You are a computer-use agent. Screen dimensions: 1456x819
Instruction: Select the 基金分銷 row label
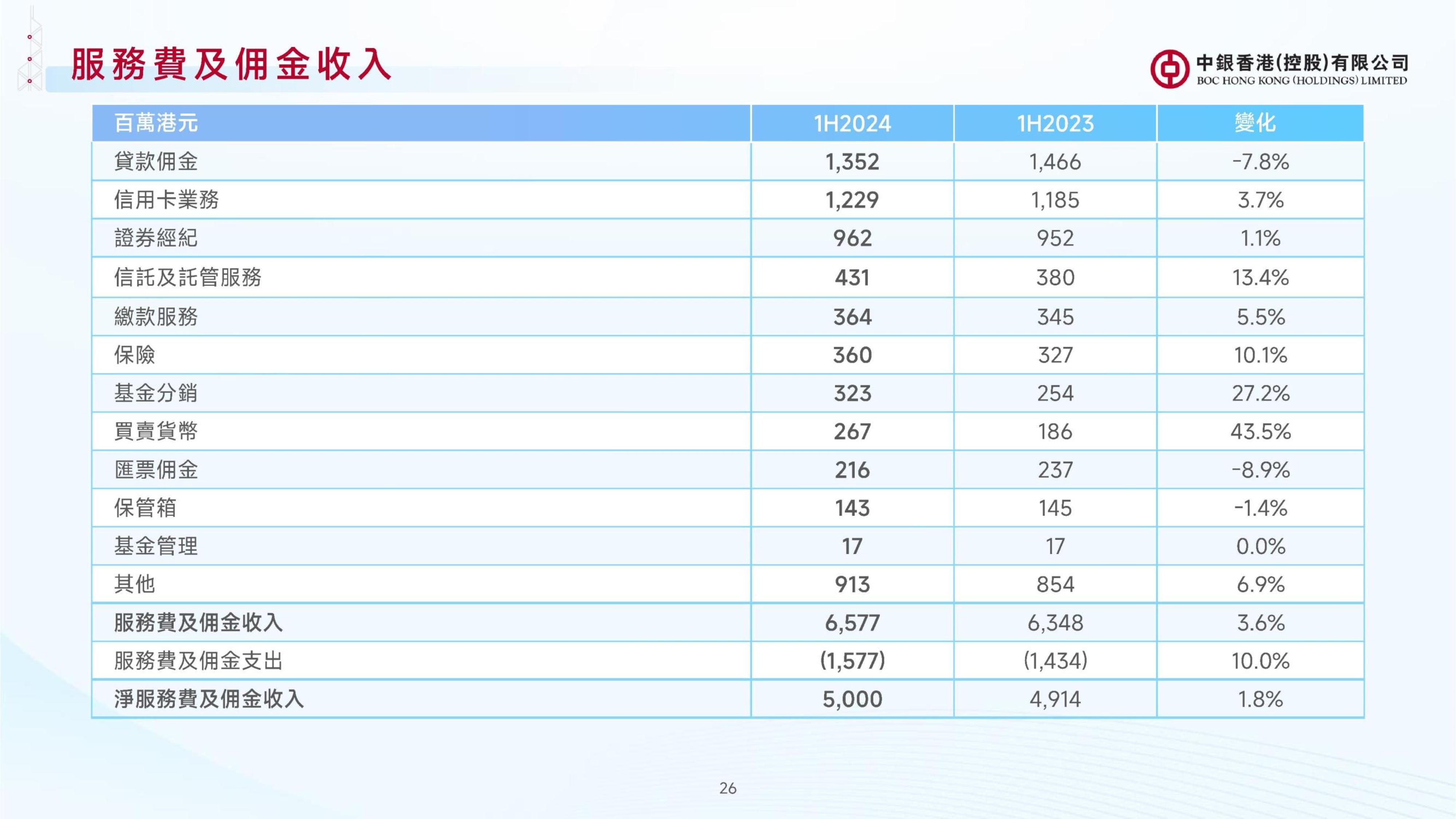(156, 393)
